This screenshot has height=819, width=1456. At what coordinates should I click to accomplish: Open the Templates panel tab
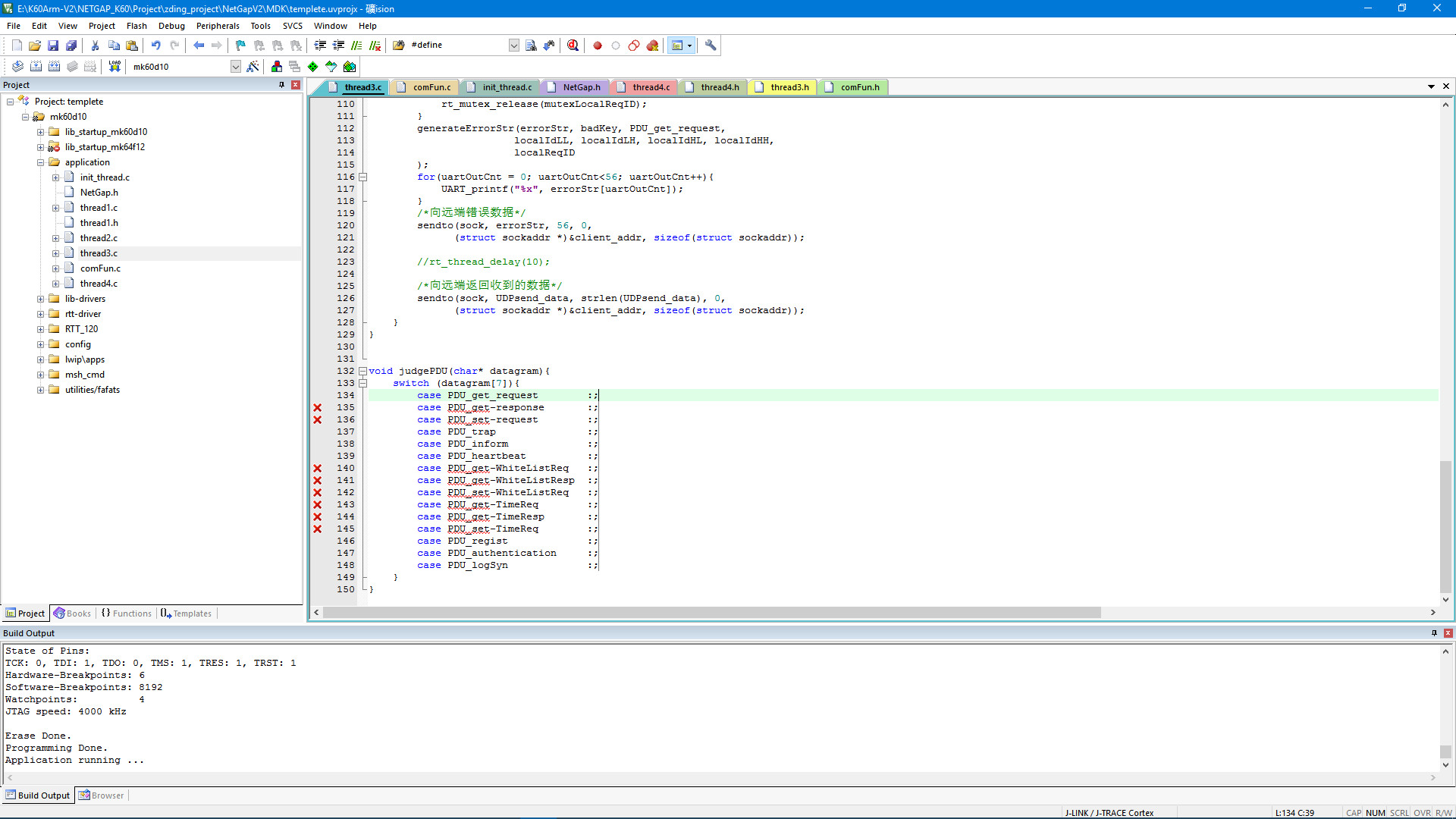pyautogui.click(x=187, y=613)
